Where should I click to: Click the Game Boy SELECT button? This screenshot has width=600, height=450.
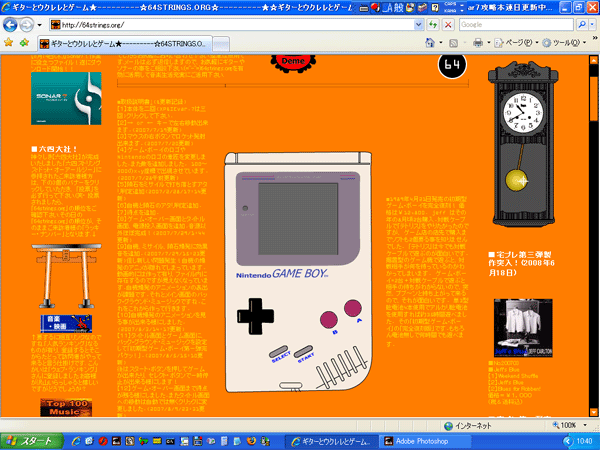[x=279, y=351]
